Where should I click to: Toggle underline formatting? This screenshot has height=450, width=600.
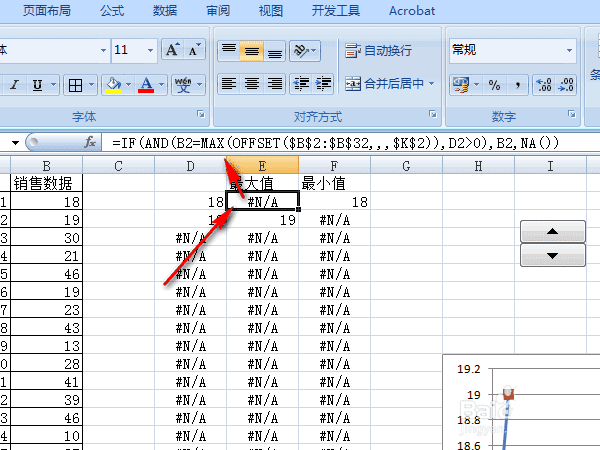pyautogui.click(x=38, y=85)
